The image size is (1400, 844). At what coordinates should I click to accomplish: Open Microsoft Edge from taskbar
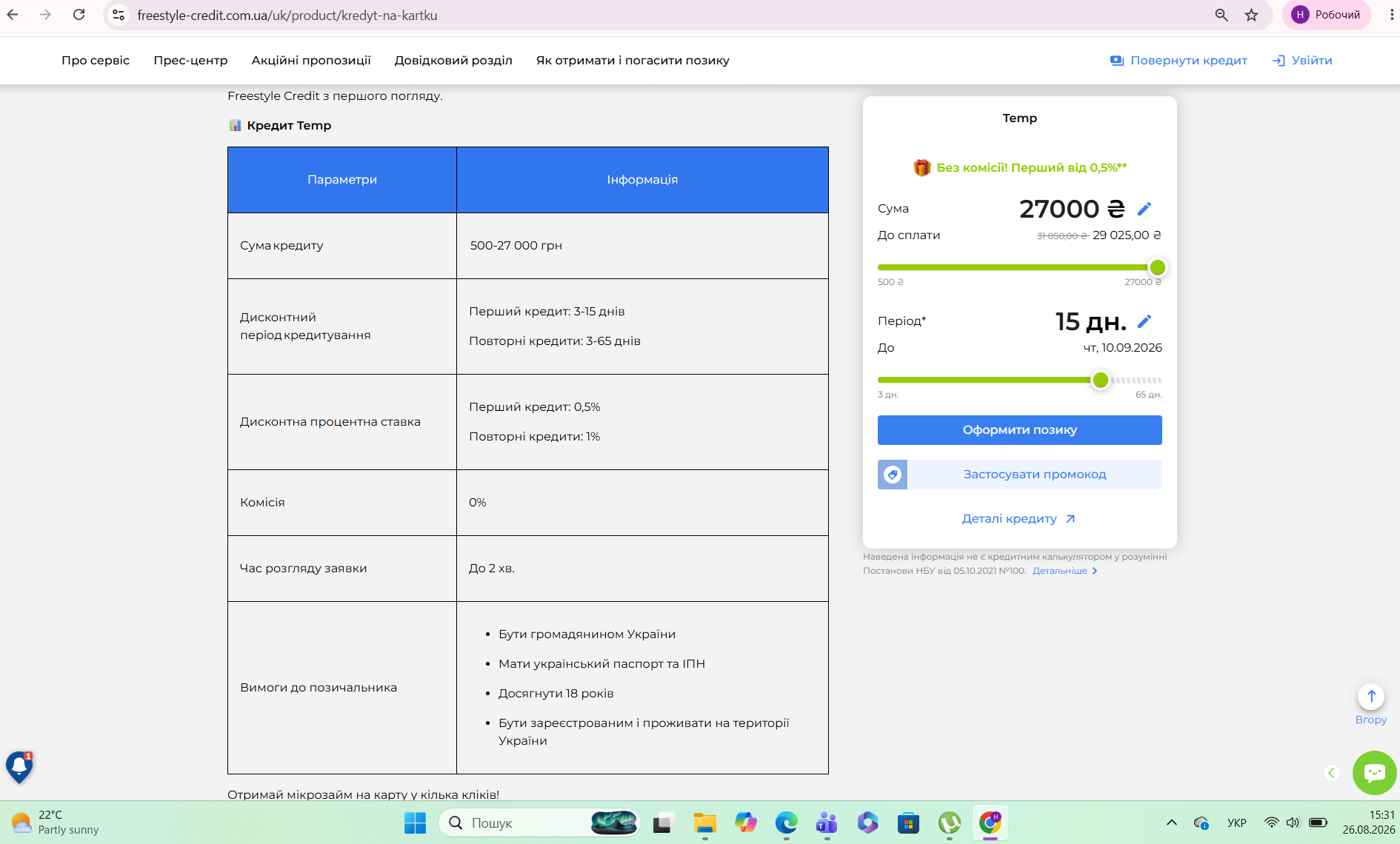point(786,823)
